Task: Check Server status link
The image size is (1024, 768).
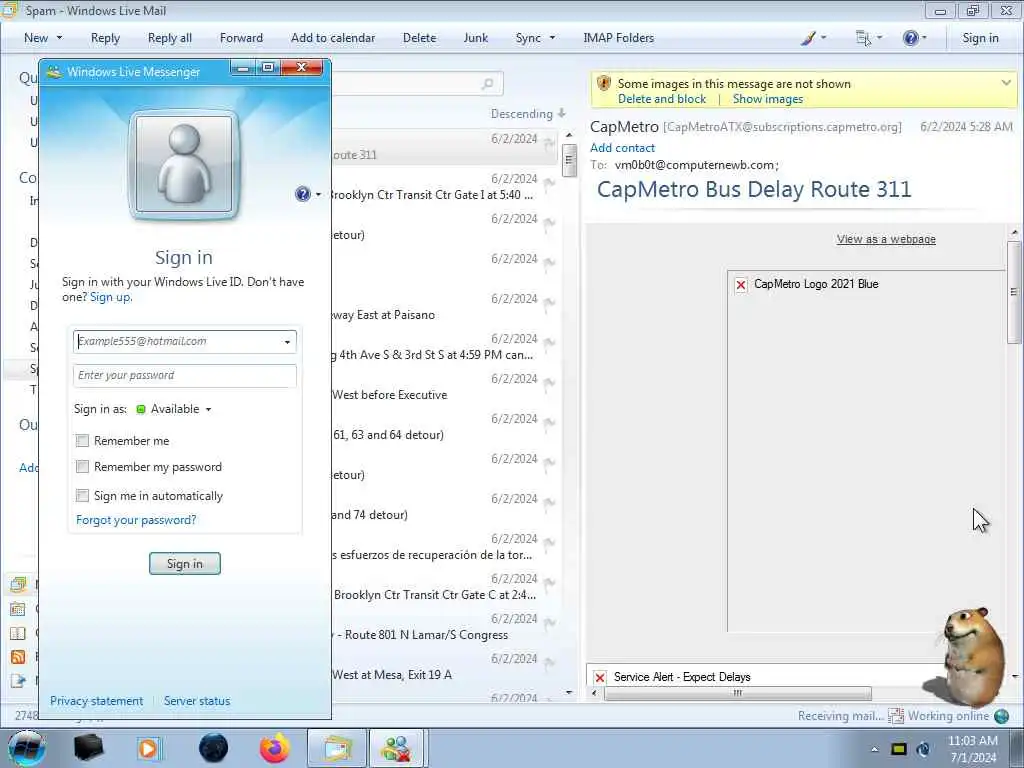Action: (197, 701)
